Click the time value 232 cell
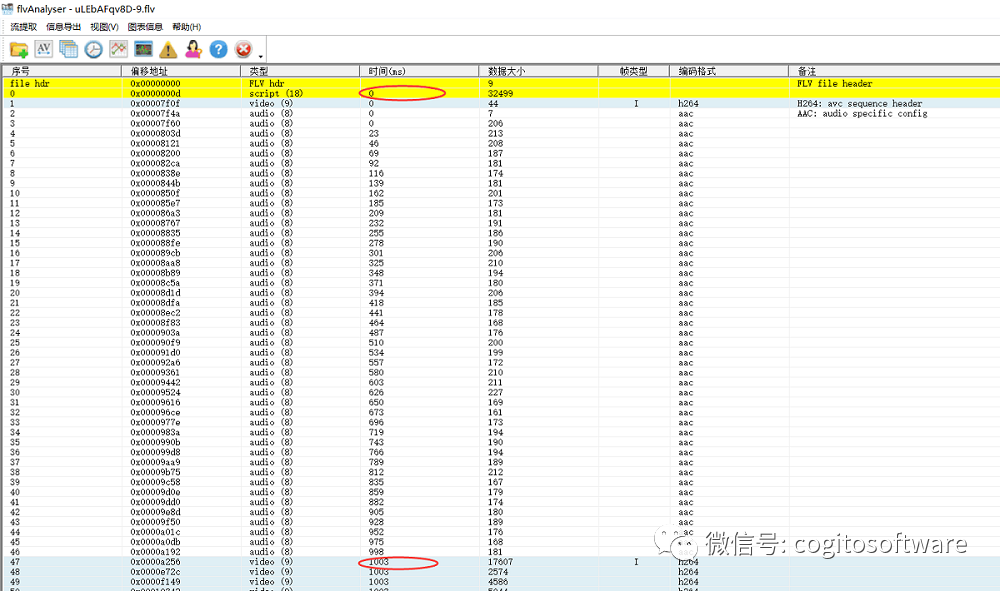 (376, 223)
